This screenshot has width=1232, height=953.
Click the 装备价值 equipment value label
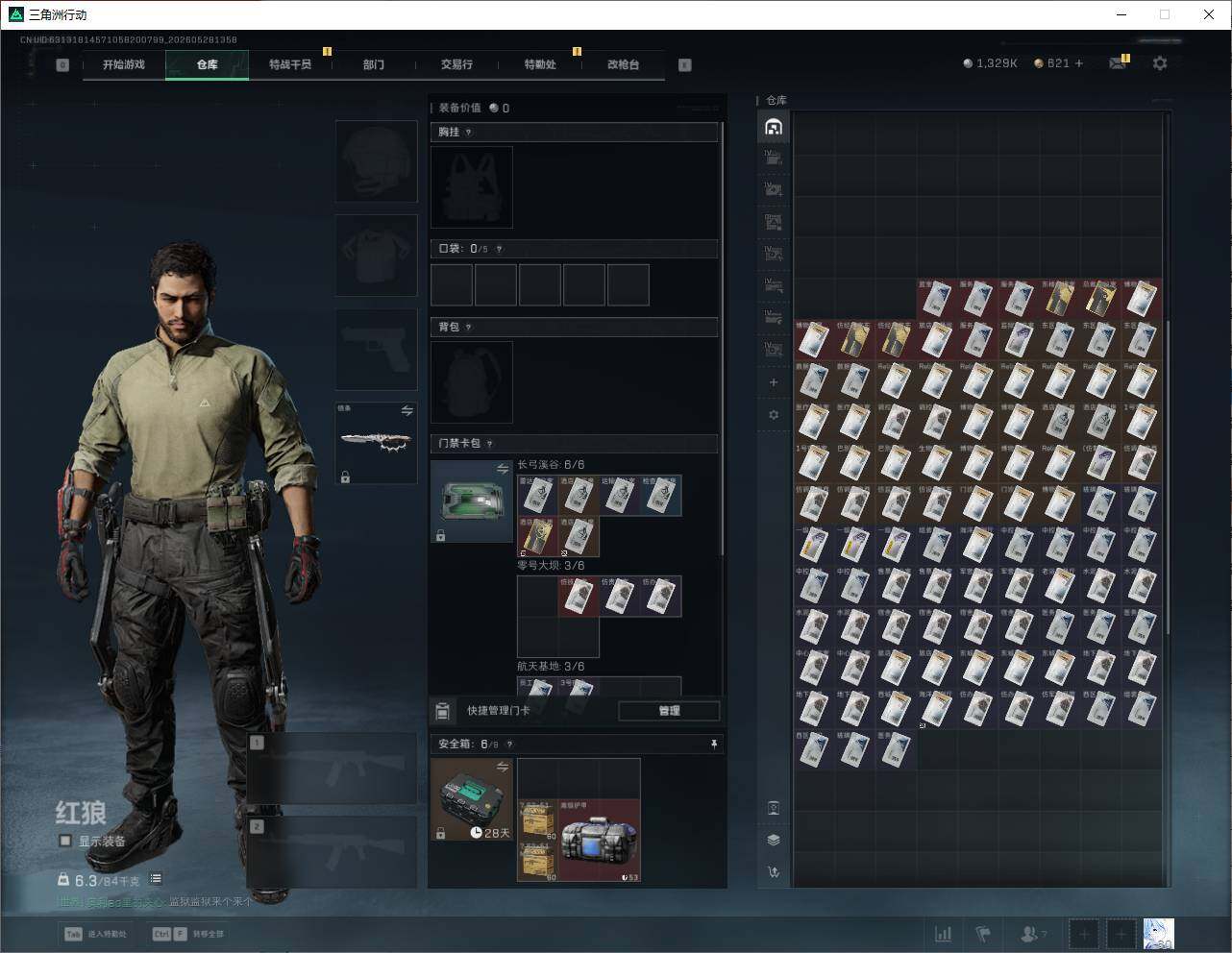pyautogui.click(x=459, y=108)
